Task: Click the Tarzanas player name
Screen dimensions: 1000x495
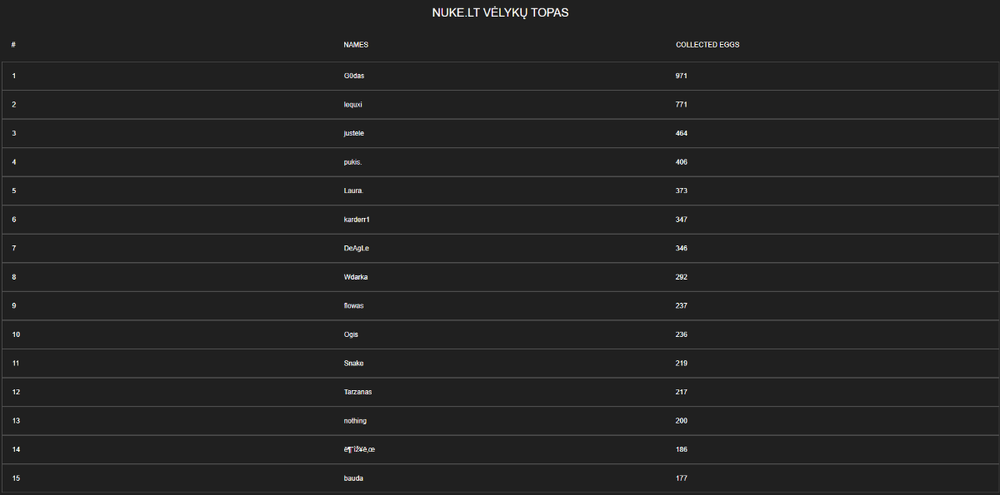Action: [x=358, y=392]
